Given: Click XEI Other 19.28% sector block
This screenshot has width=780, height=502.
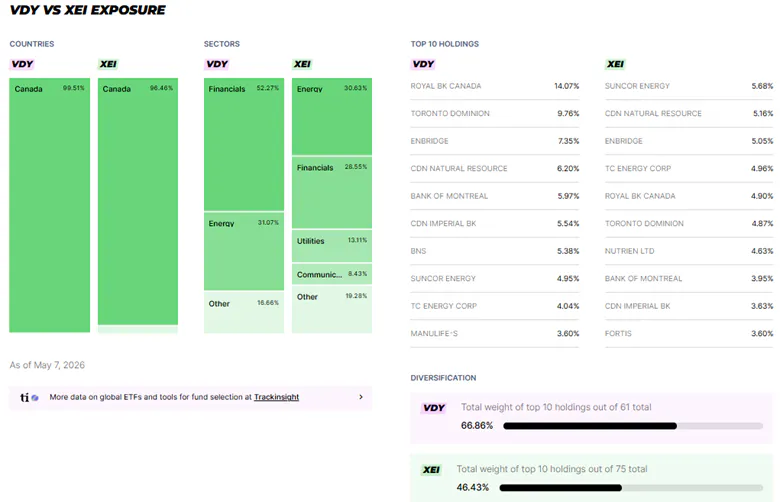Looking at the screenshot, I should [x=332, y=309].
